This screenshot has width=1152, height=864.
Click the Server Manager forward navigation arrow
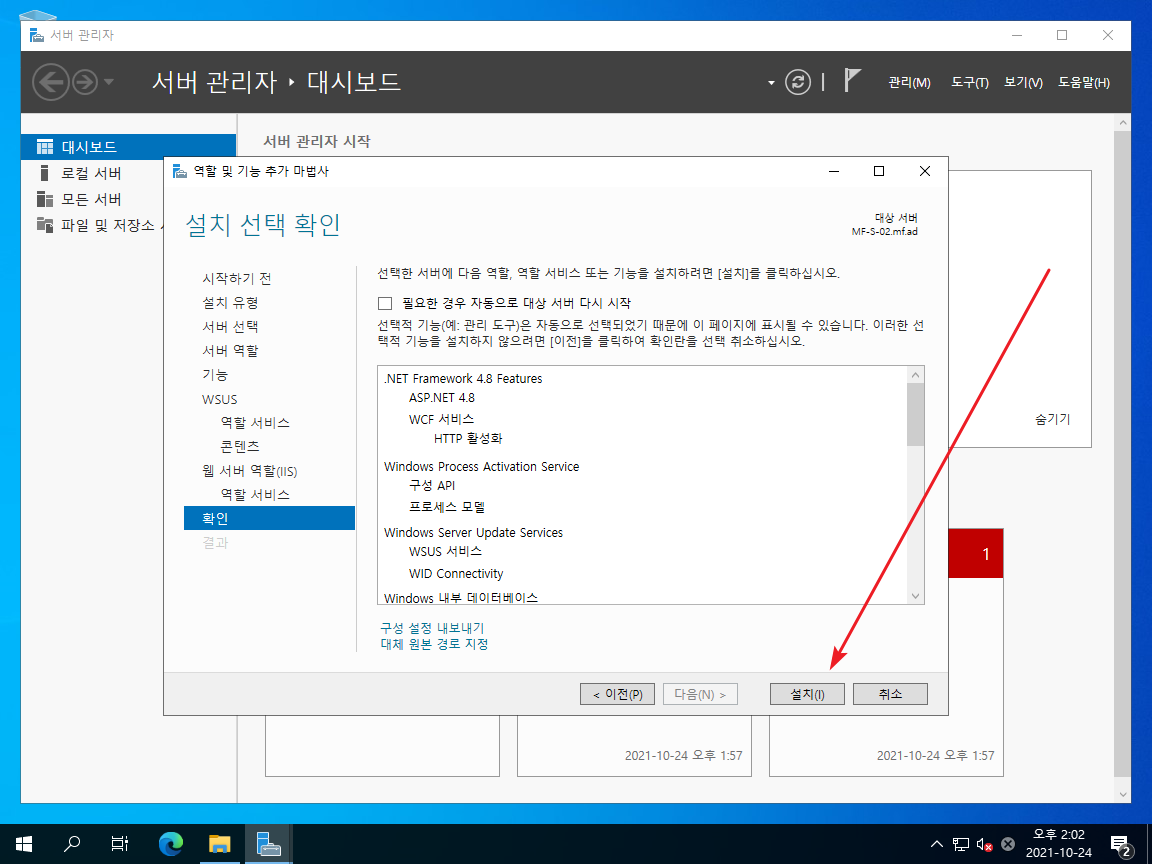tap(85, 82)
